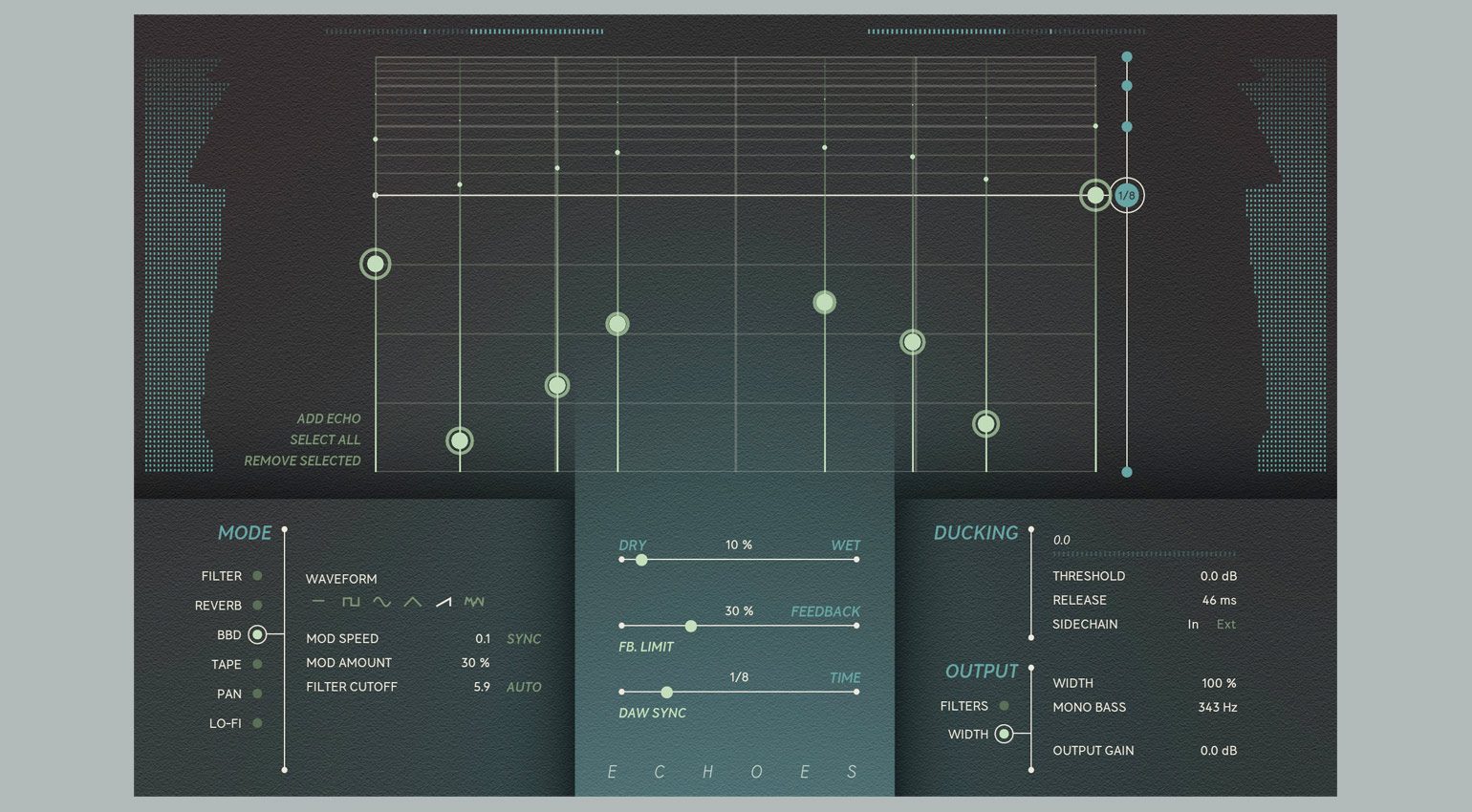Select the large echo node at far left
Screen dimensions: 1472x812
(376, 264)
